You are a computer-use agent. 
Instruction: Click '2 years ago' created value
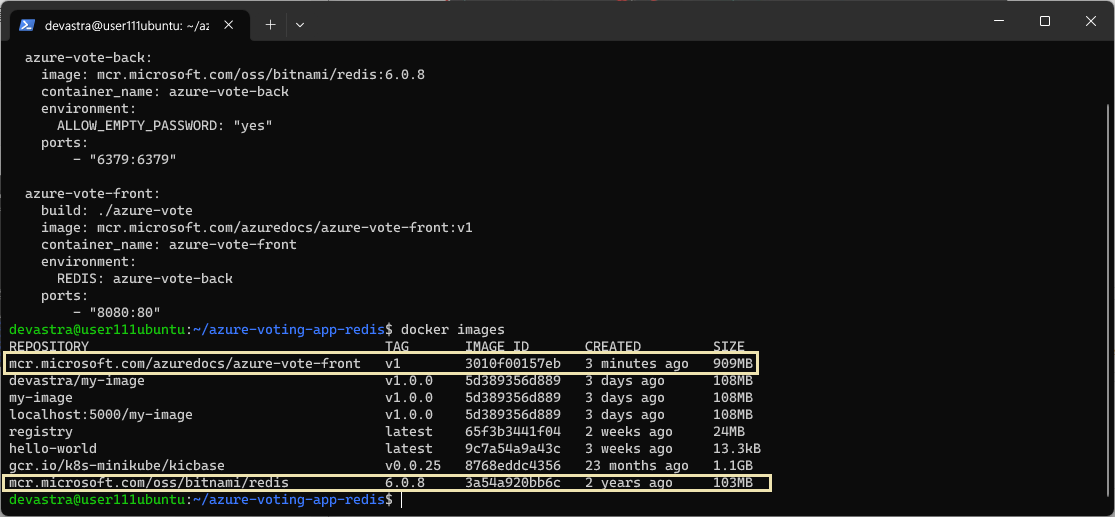coord(629,484)
